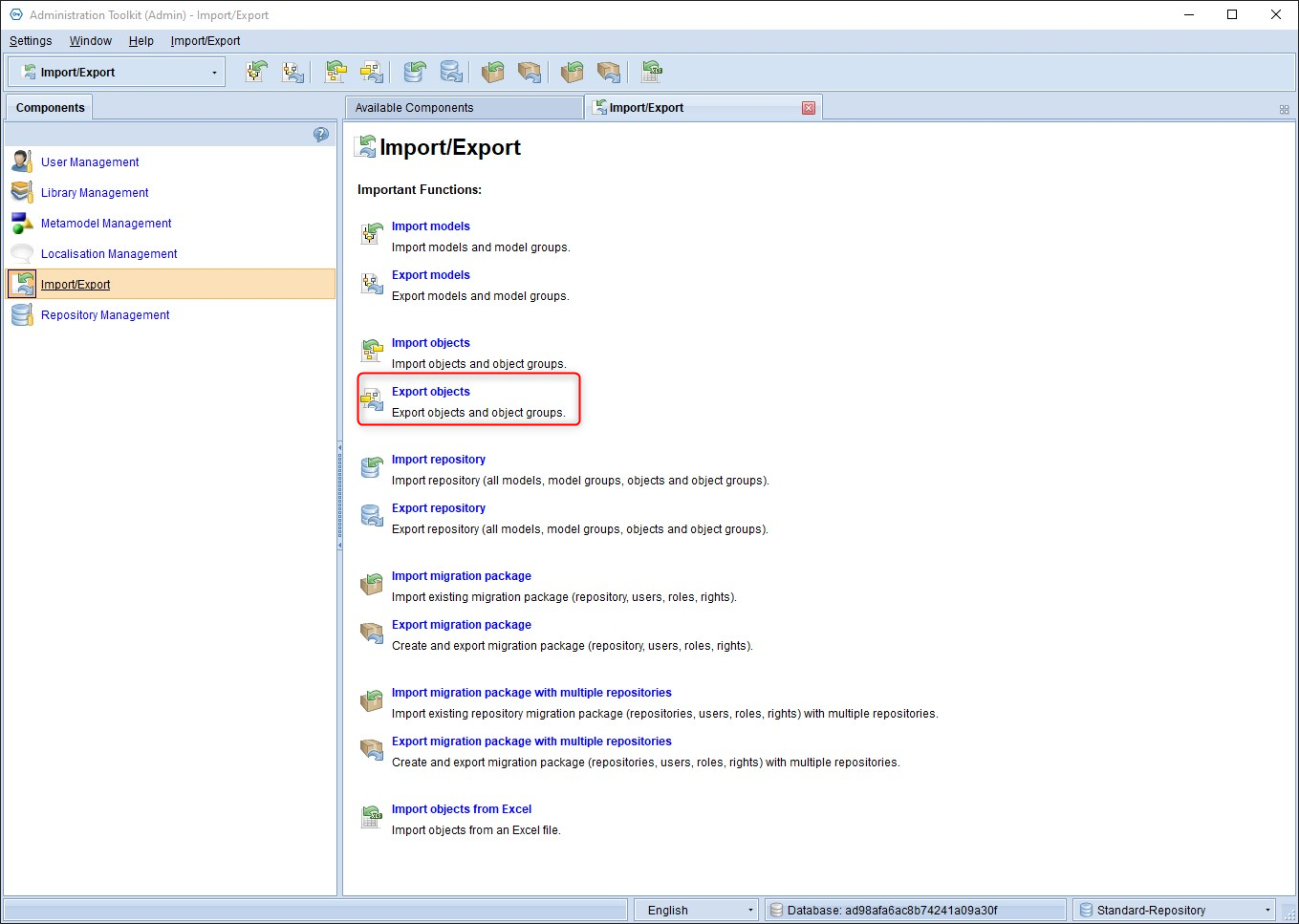Close the Import/Export tab
The height and width of the screenshot is (924, 1299).
tap(809, 108)
